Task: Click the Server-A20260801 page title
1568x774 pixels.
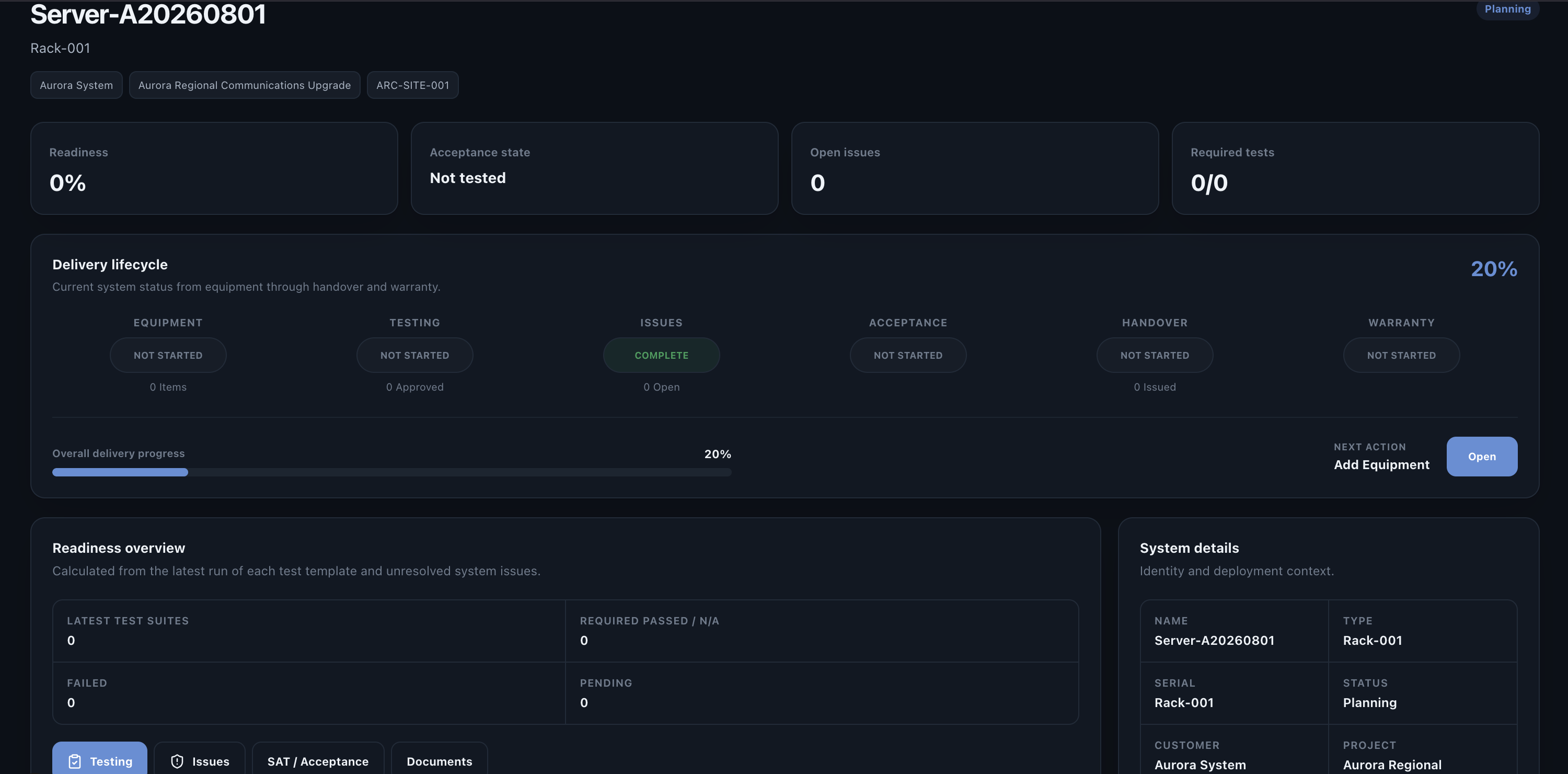Action: coord(148,14)
